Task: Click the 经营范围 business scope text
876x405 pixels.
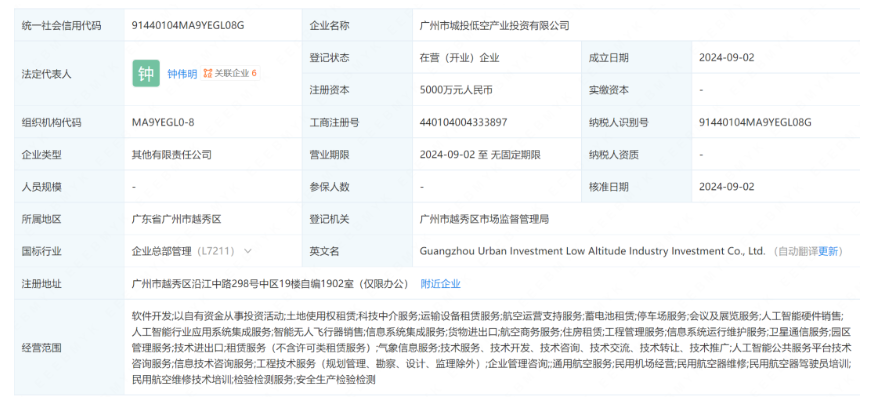Action: [x=490, y=348]
